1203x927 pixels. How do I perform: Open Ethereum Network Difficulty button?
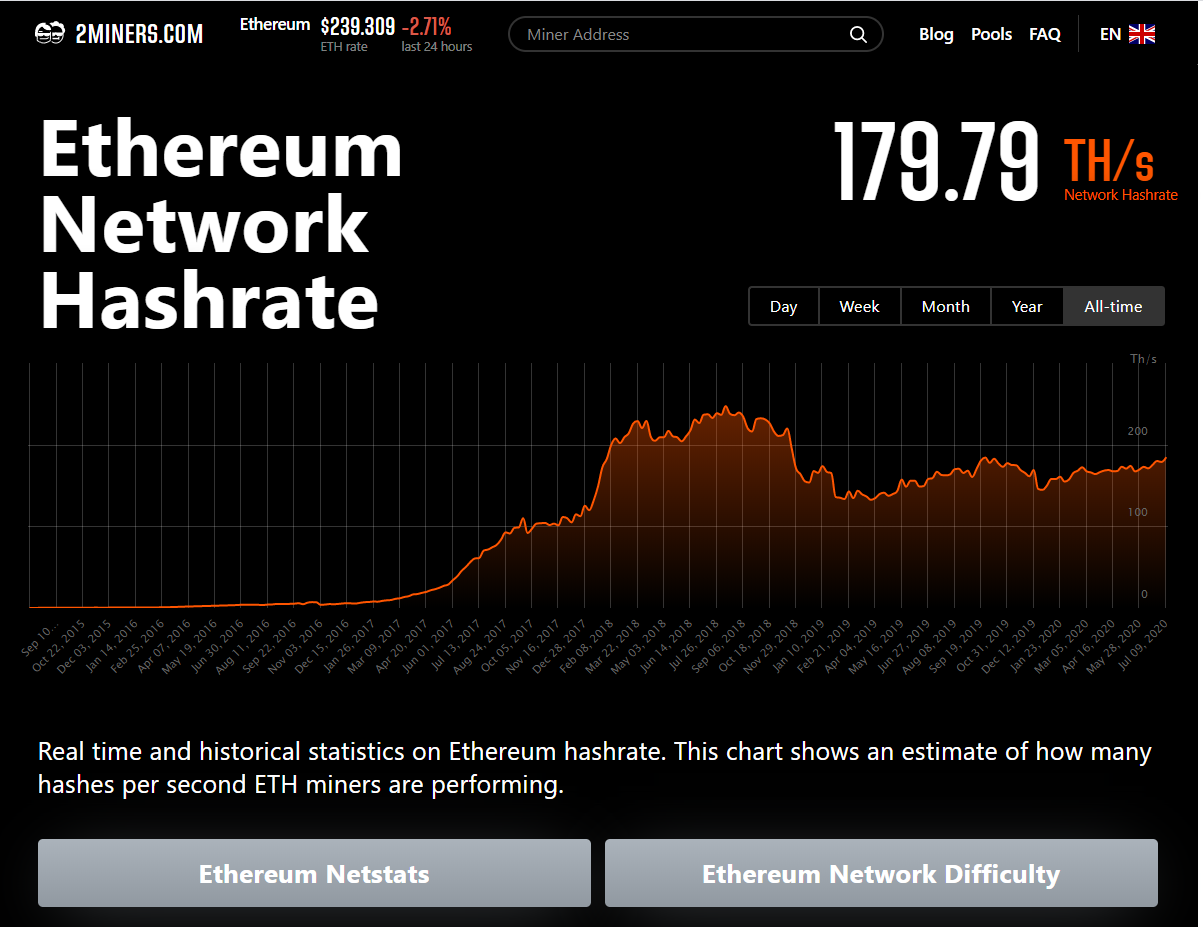click(881, 873)
